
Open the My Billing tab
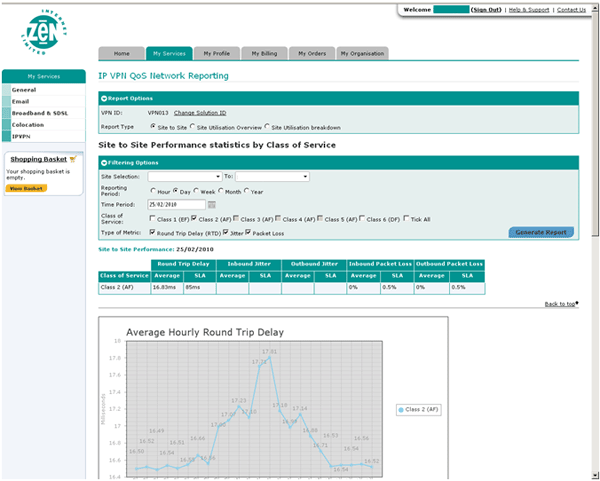264,54
